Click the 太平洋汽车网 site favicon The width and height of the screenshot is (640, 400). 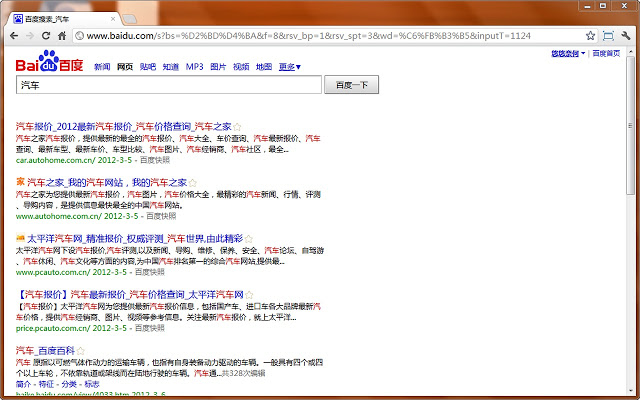20,238
